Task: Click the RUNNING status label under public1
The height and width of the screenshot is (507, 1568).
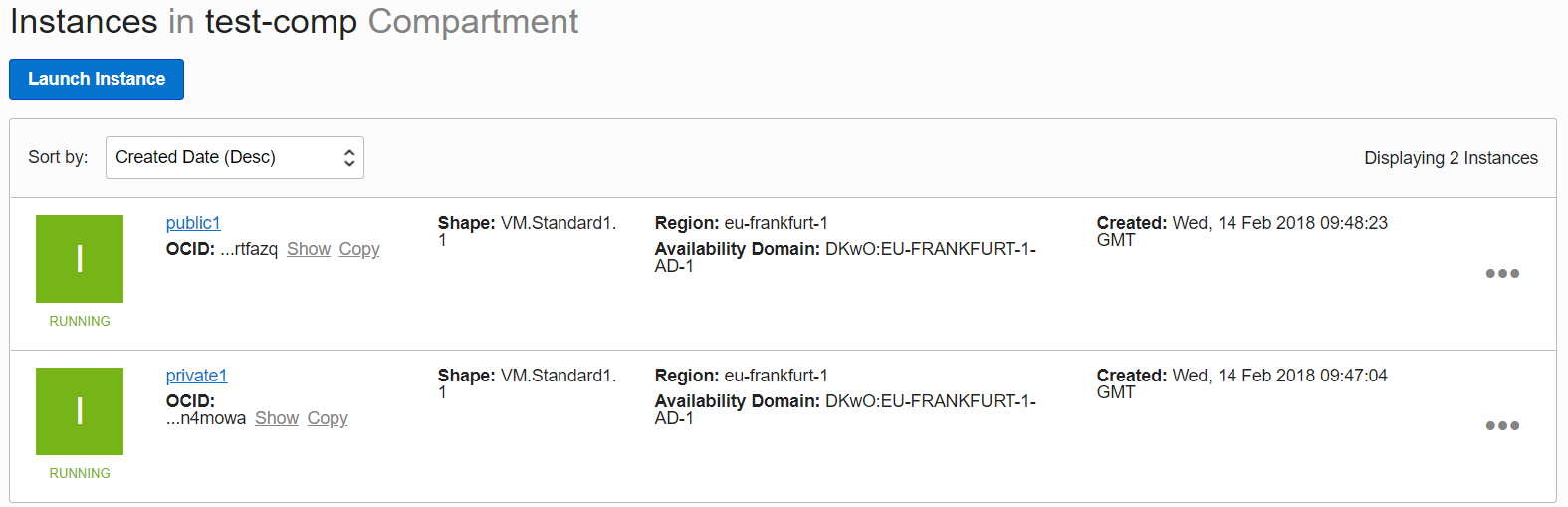Action: coord(80,321)
